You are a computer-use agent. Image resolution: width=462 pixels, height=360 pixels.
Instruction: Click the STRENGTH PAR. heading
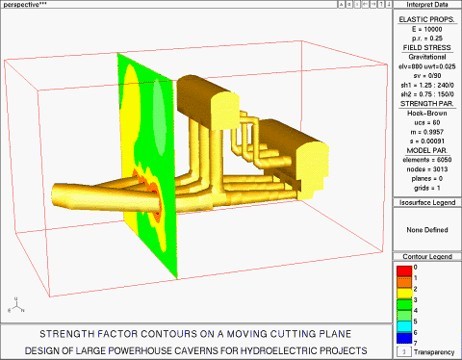point(427,104)
